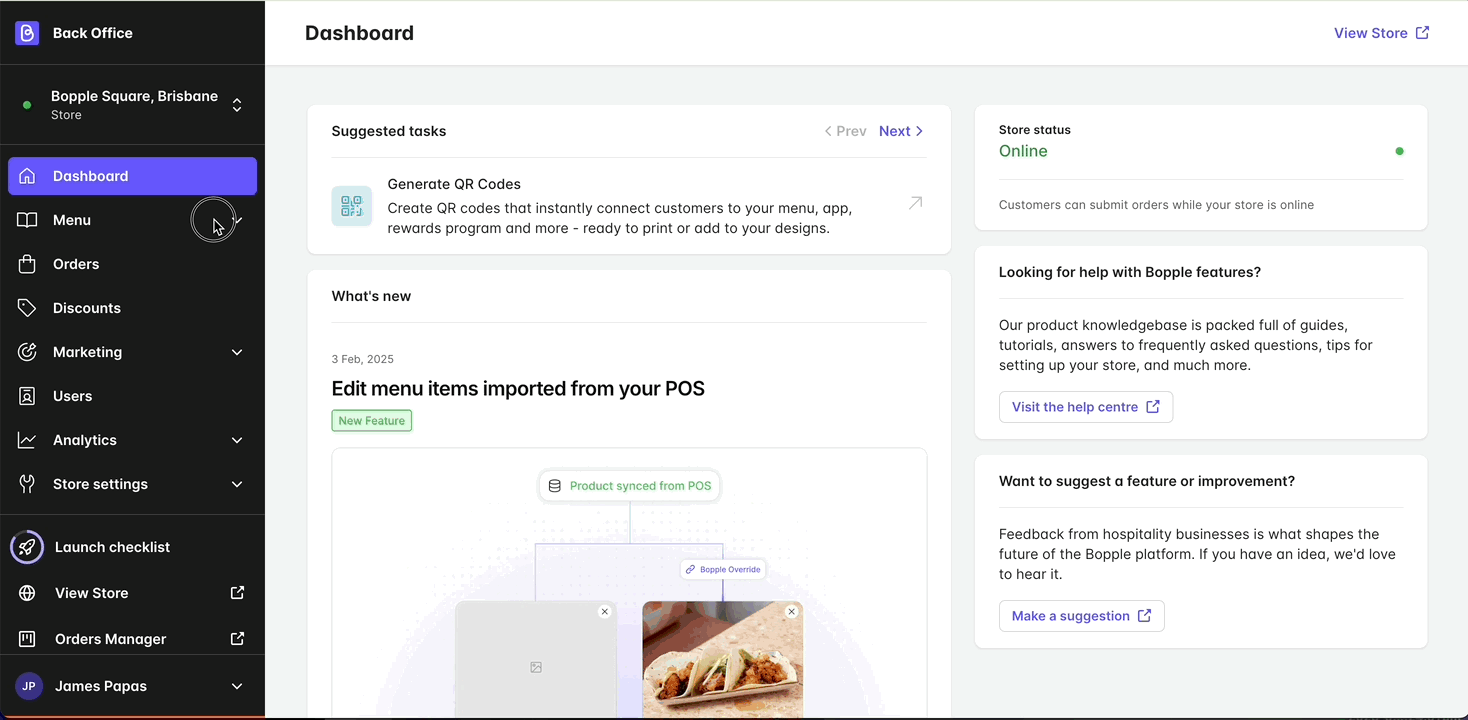
Task: Open the Users sidebar icon
Action: [27, 396]
